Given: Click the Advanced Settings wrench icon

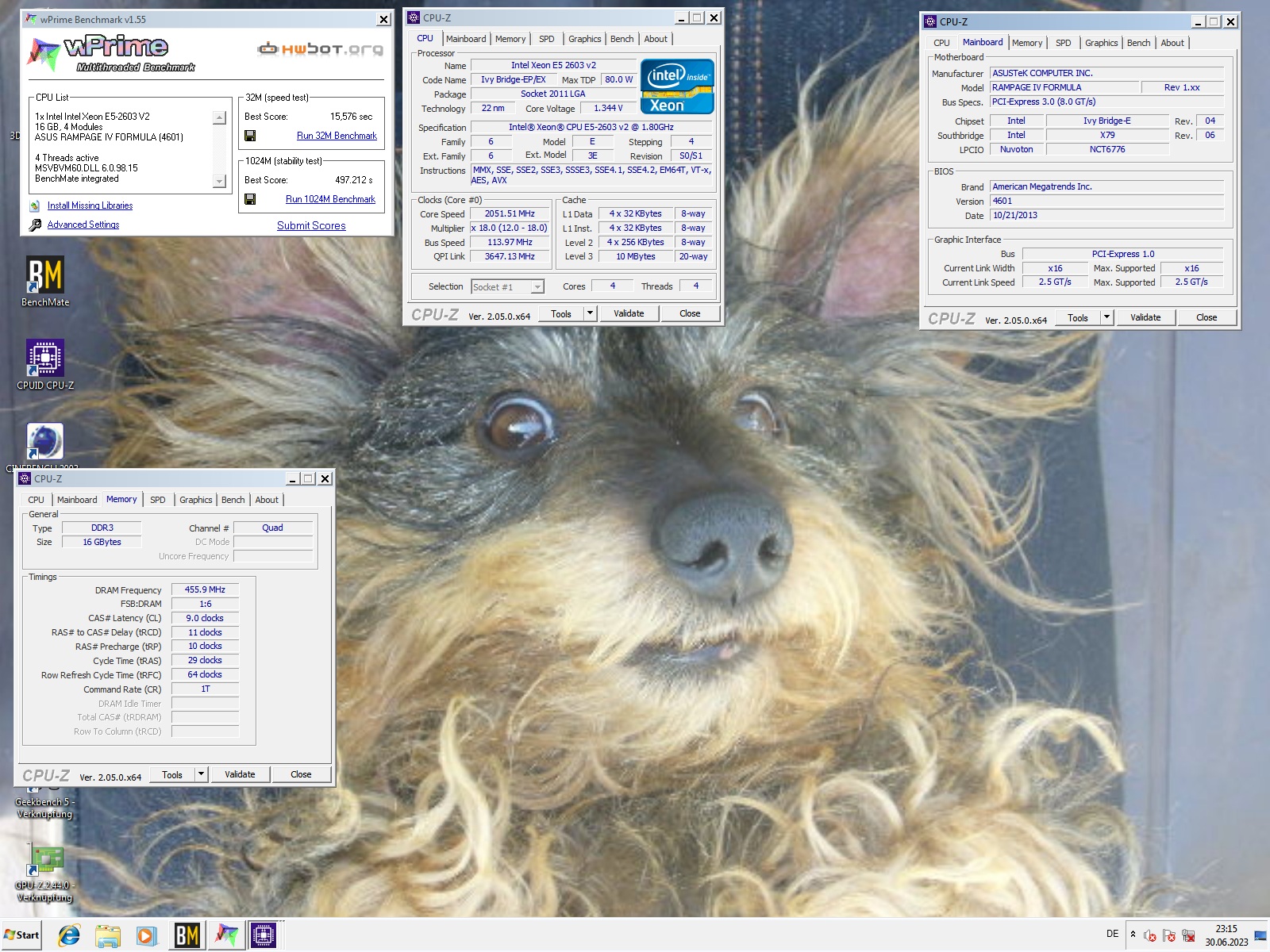Looking at the screenshot, I should (x=35, y=225).
